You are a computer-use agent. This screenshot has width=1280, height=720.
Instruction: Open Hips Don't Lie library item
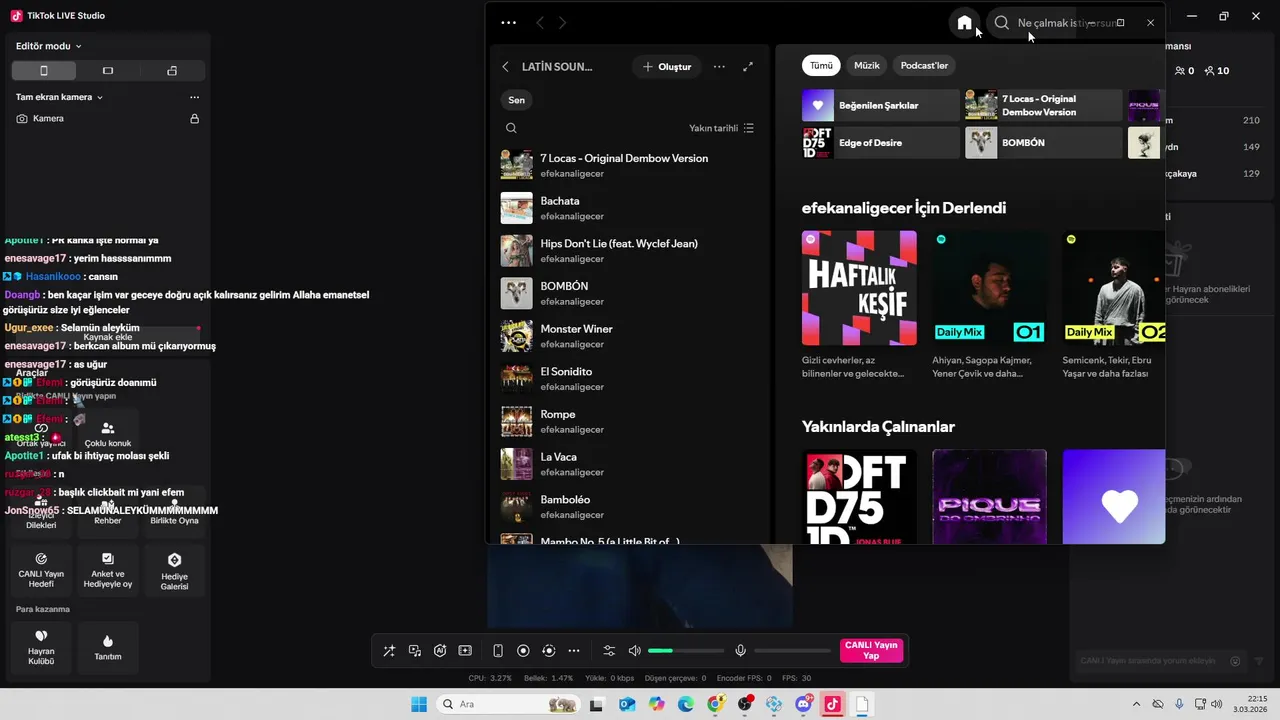[628, 250]
